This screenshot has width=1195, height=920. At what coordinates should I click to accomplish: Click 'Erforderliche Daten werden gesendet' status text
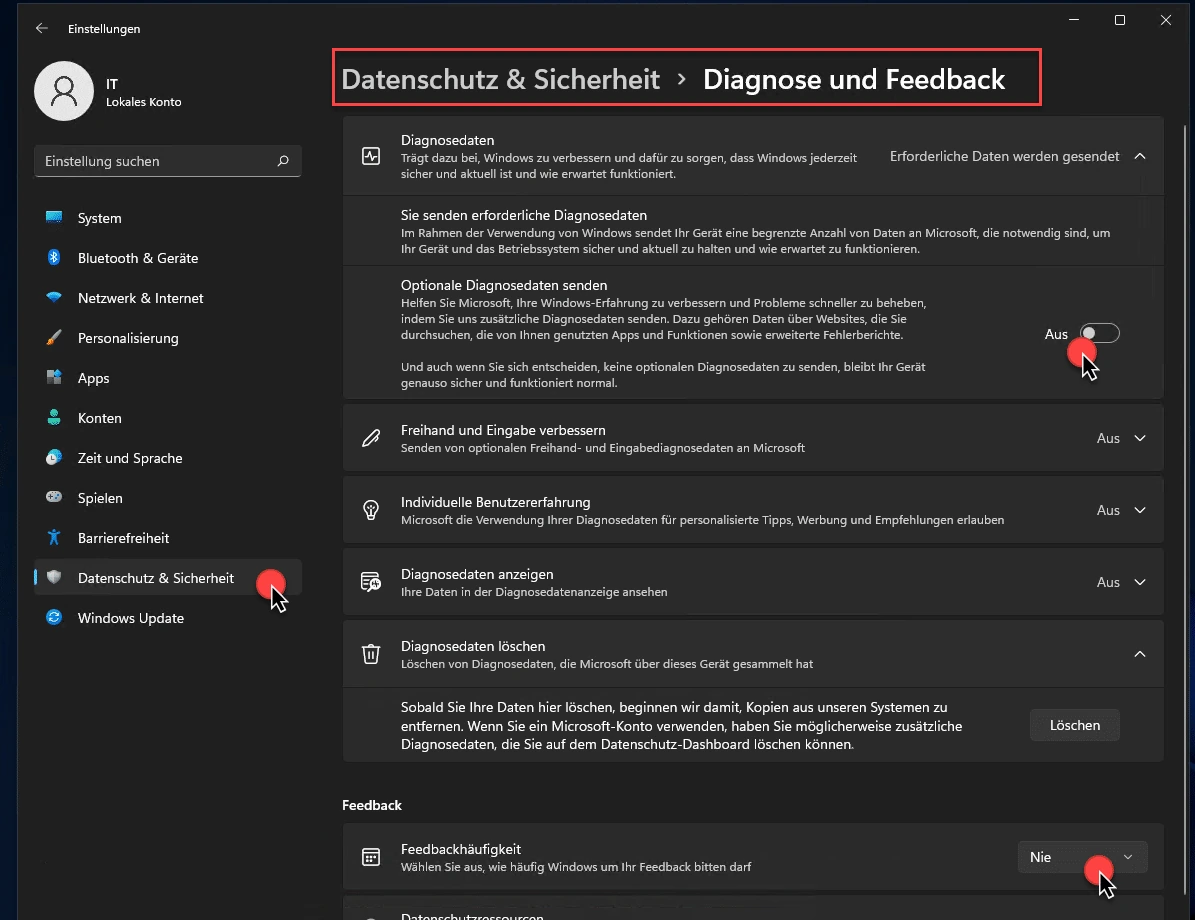click(1004, 156)
